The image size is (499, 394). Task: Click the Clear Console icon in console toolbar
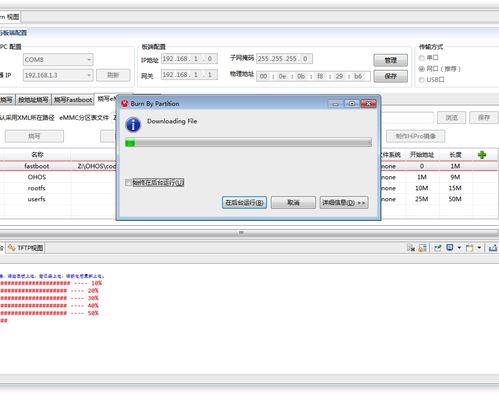tap(411, 248)
